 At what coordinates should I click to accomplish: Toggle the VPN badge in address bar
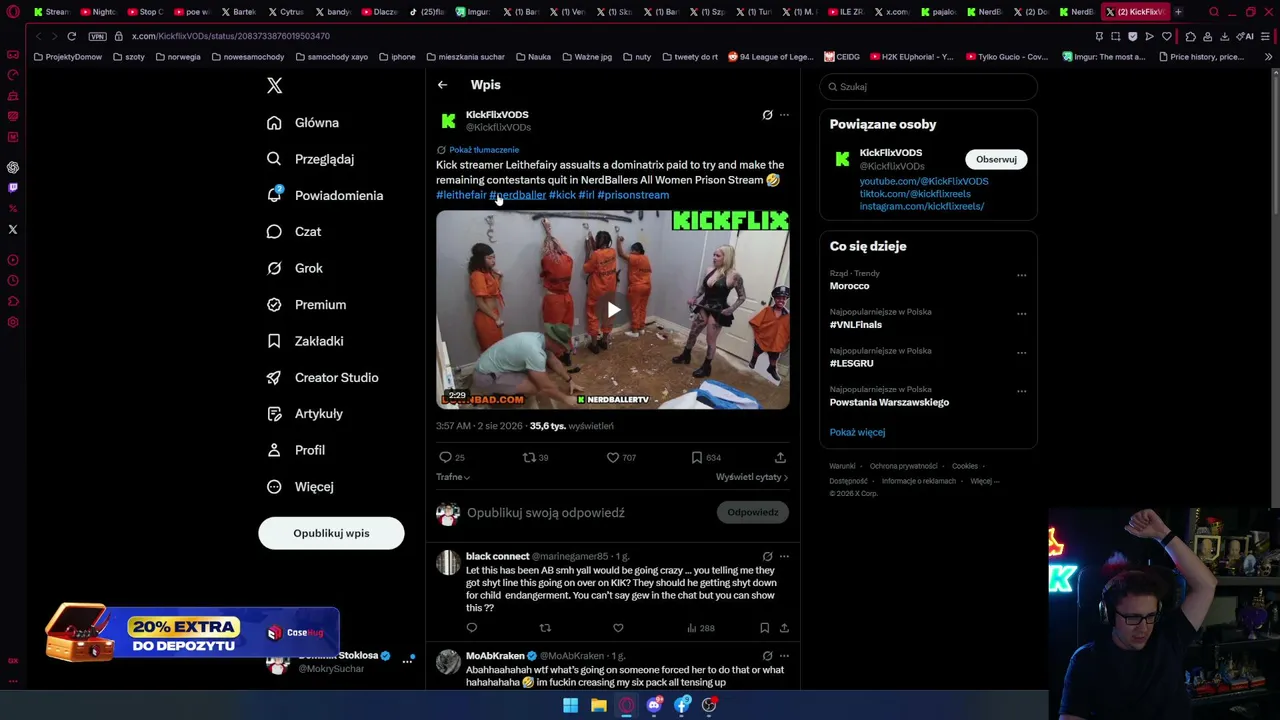tap(97, 36)
